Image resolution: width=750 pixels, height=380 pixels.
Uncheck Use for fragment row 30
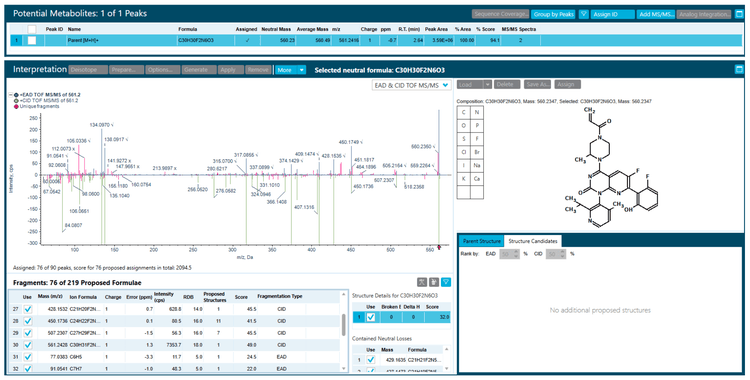click(28, 345)
